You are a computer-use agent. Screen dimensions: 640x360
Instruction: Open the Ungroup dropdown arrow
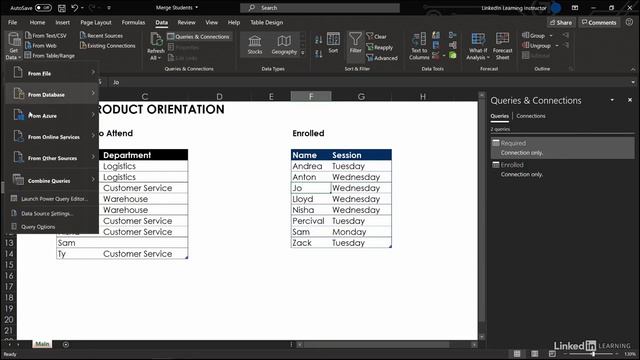(557, 46)
